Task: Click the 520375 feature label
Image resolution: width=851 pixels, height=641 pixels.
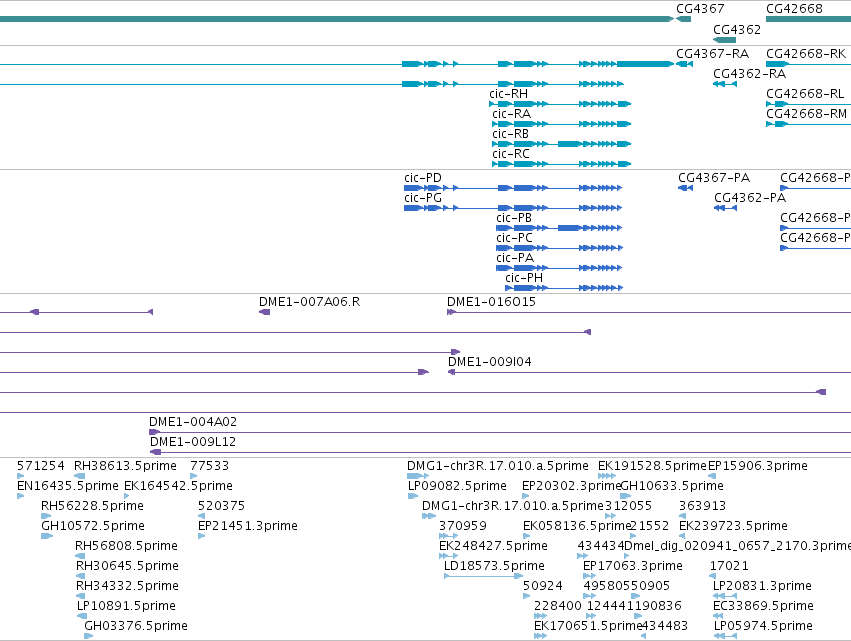Action: [x=221, y=506]
